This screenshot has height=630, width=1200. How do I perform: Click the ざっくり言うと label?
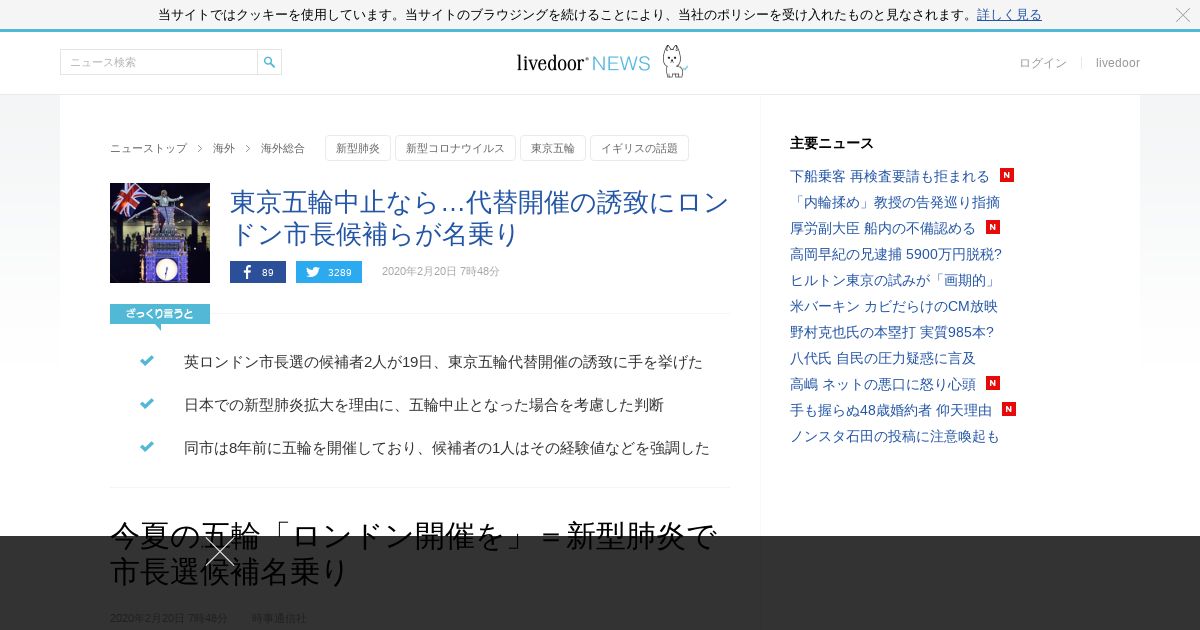(x=160, y=314)
